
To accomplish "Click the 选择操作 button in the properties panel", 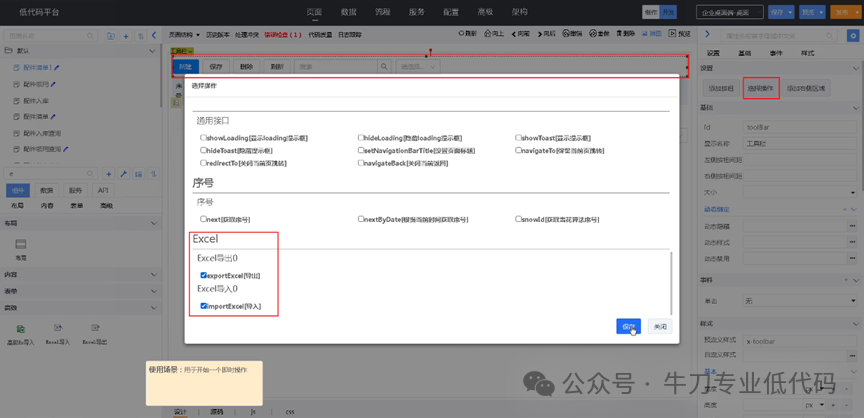I will pyautogui.click(x=761, y=88).
